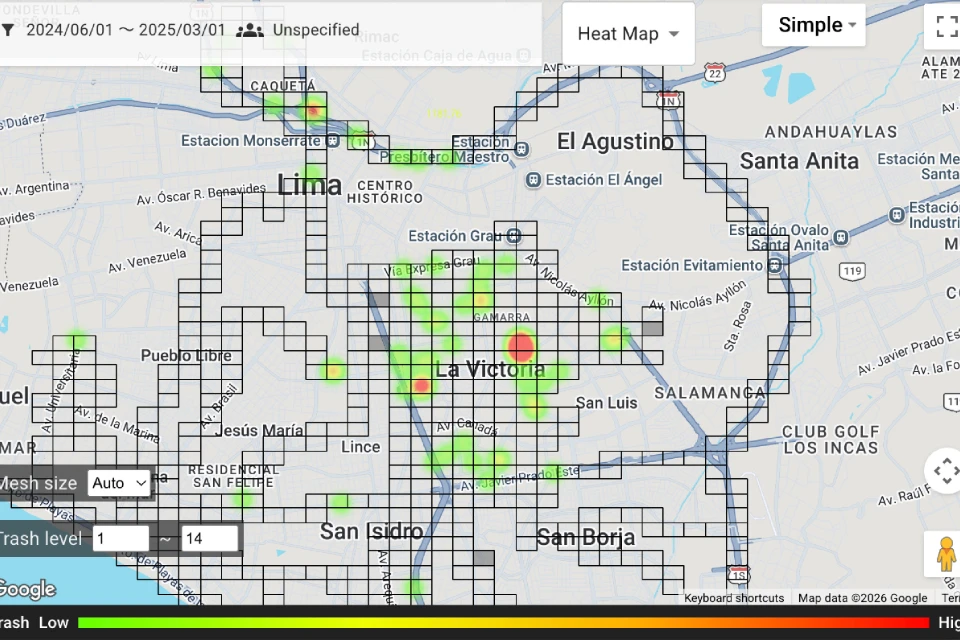
Task: Change Mesh size using the Auto dropdown
Action: coord(118,483)
